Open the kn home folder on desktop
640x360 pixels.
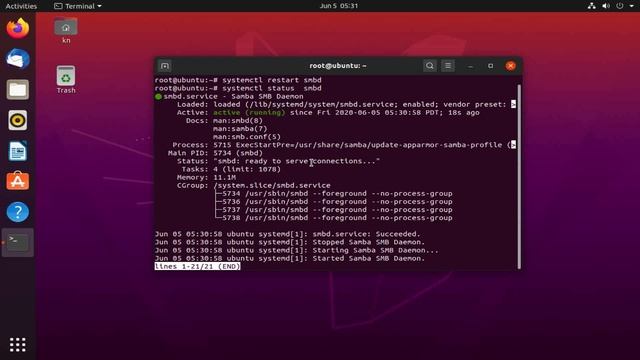click(66, 30)
